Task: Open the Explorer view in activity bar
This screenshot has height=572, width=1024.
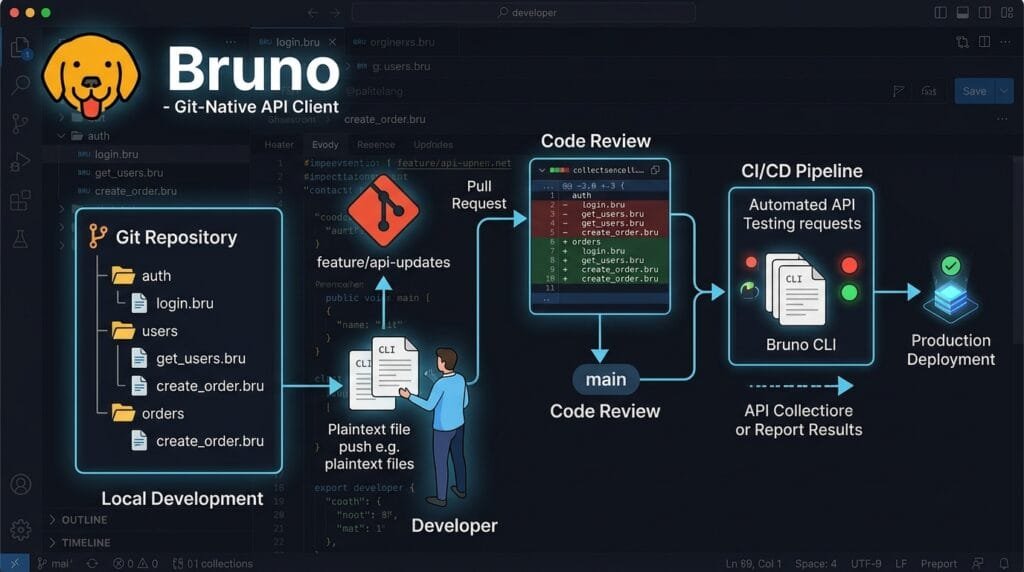Action: point(20,47)
